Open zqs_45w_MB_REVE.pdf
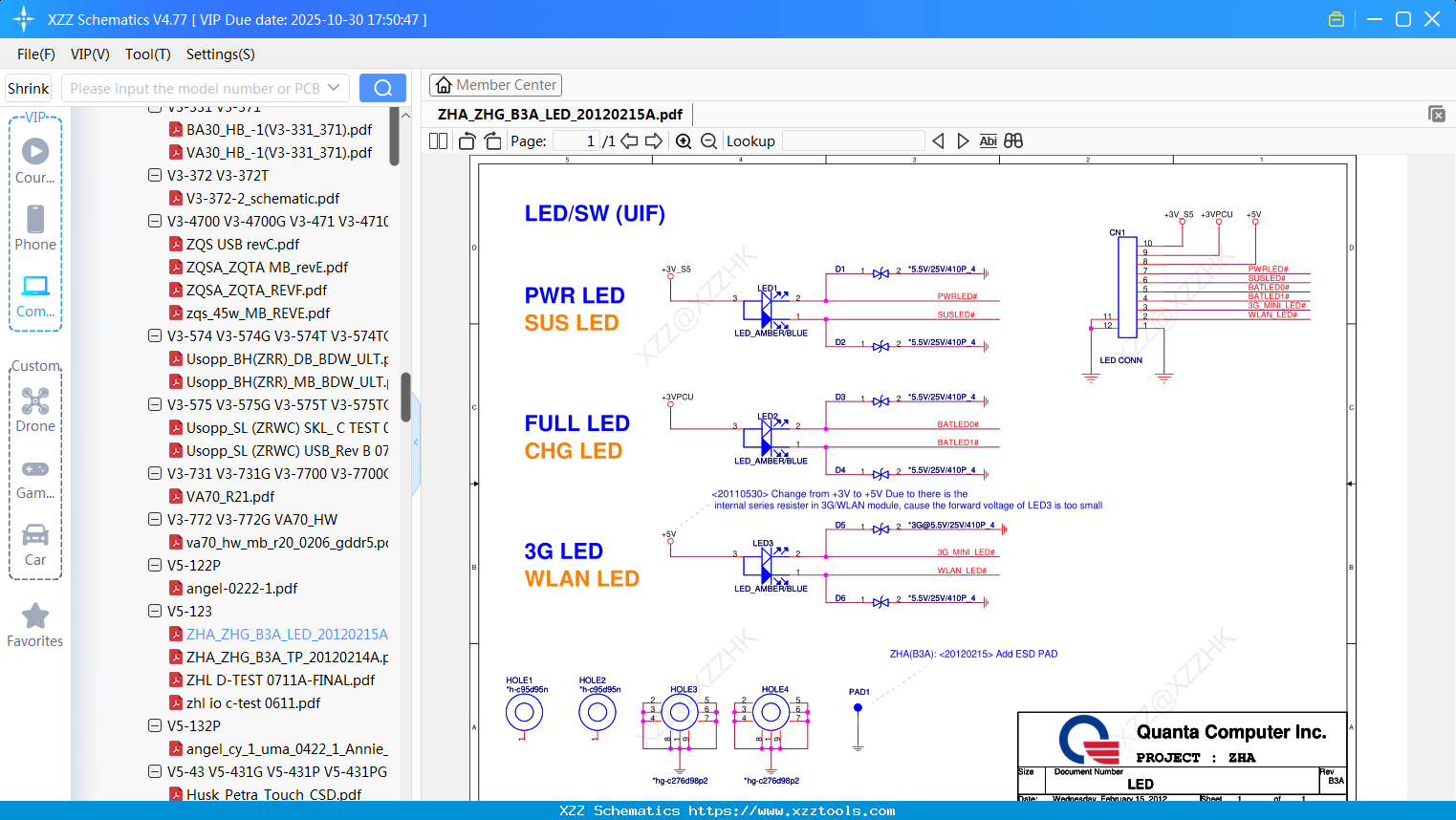 pyautogui.click(x=258, y=313)
